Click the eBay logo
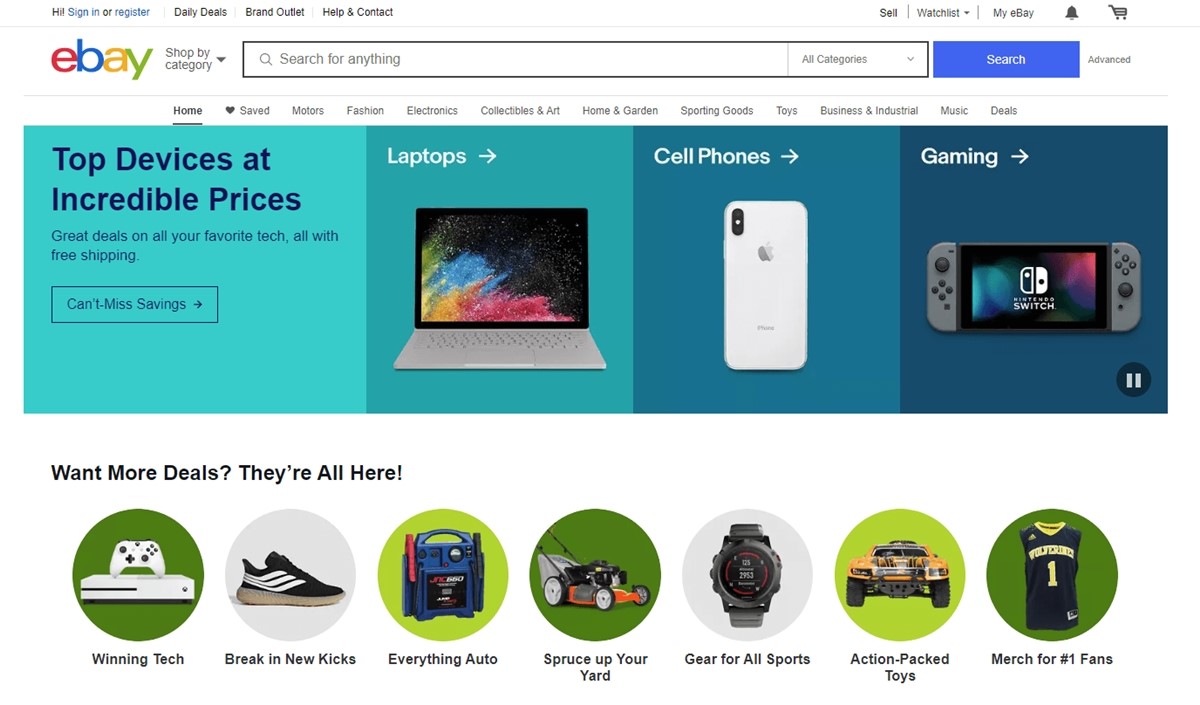 coord(101,59)
